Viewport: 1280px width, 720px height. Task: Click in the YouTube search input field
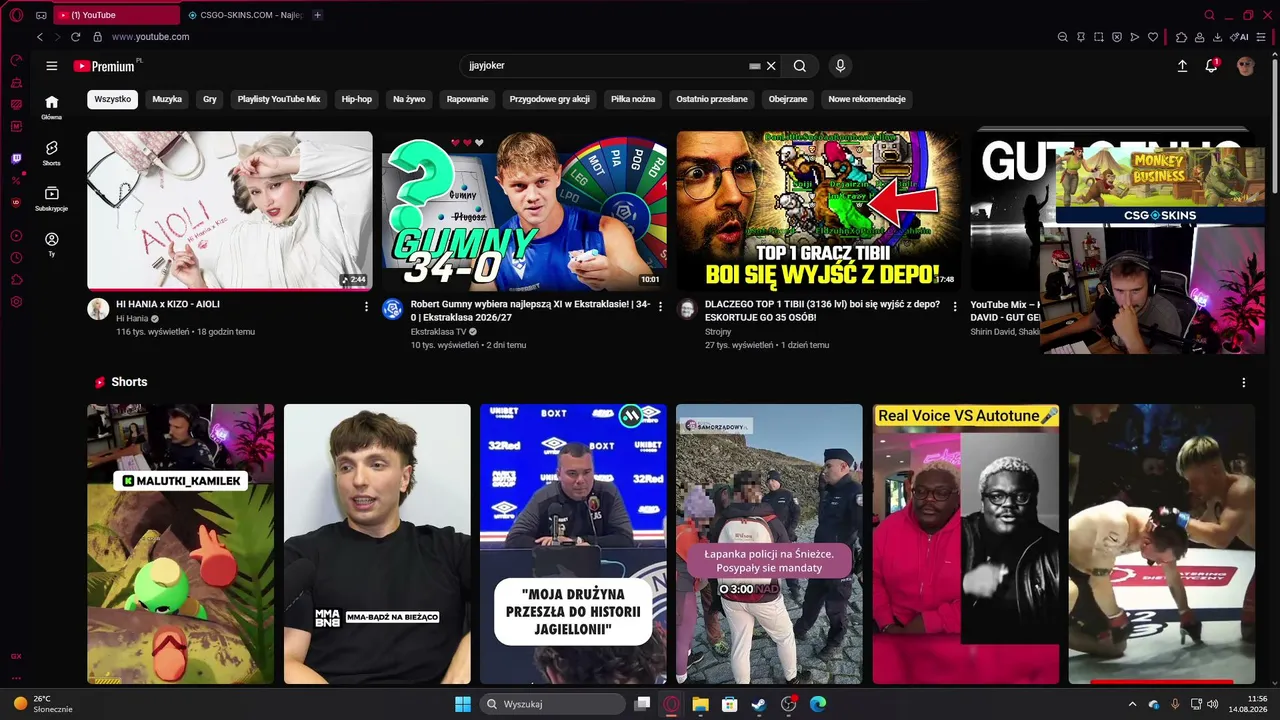(x=605, y=66)
